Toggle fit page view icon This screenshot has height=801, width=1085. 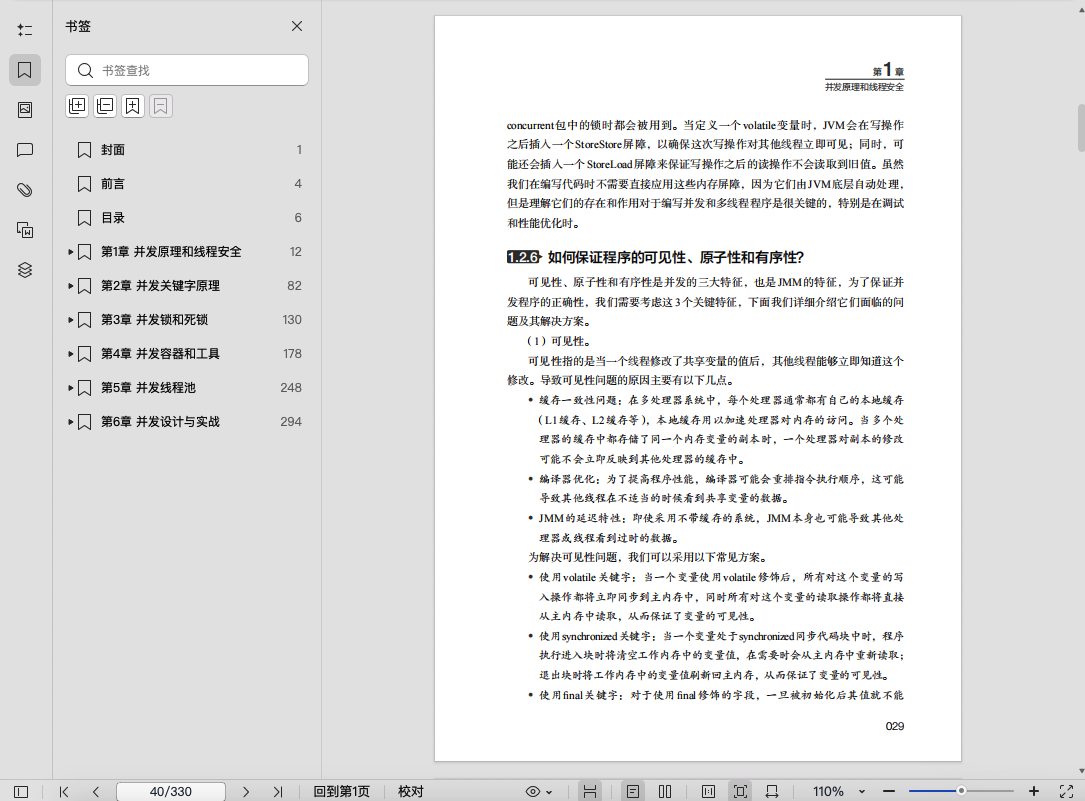[740, 791]
